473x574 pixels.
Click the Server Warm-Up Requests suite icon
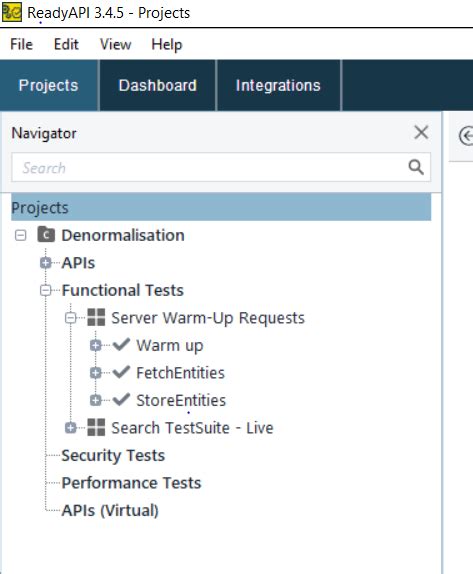(x=96, y=317)
